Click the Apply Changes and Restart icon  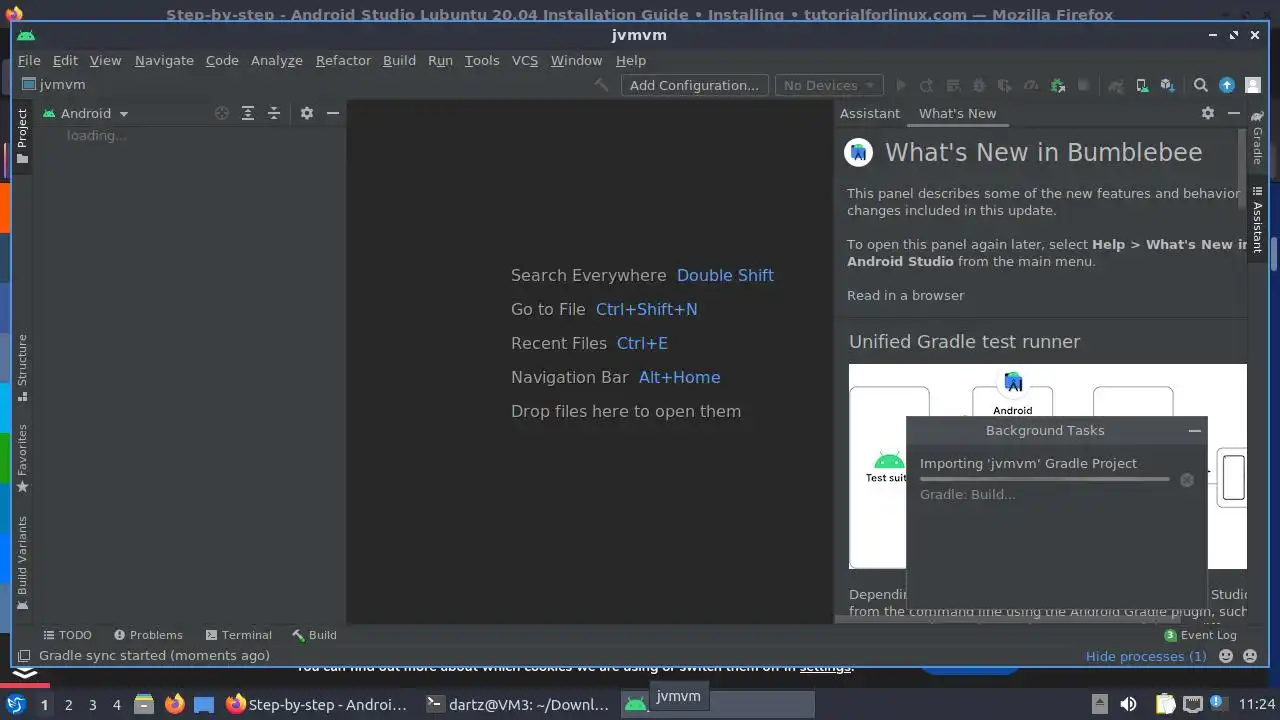[x=926, y=85]
